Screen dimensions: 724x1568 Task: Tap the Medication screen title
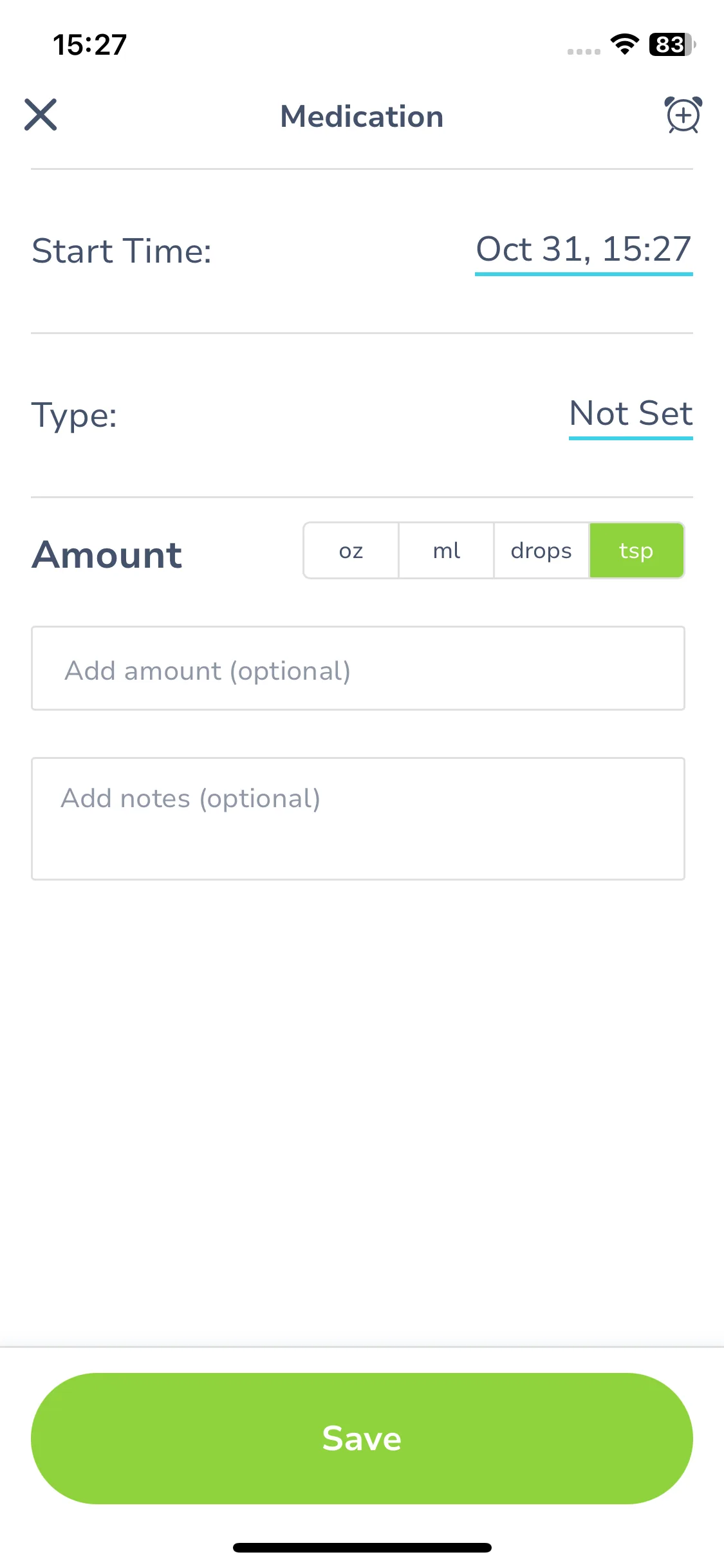(x=362, y=117)
